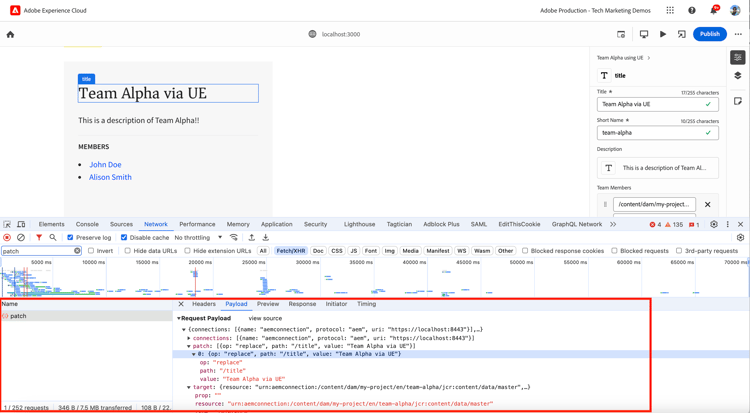Select the Fetch/XHR filter chip
This screenshot has width=750, height=413.
[291, 251]
